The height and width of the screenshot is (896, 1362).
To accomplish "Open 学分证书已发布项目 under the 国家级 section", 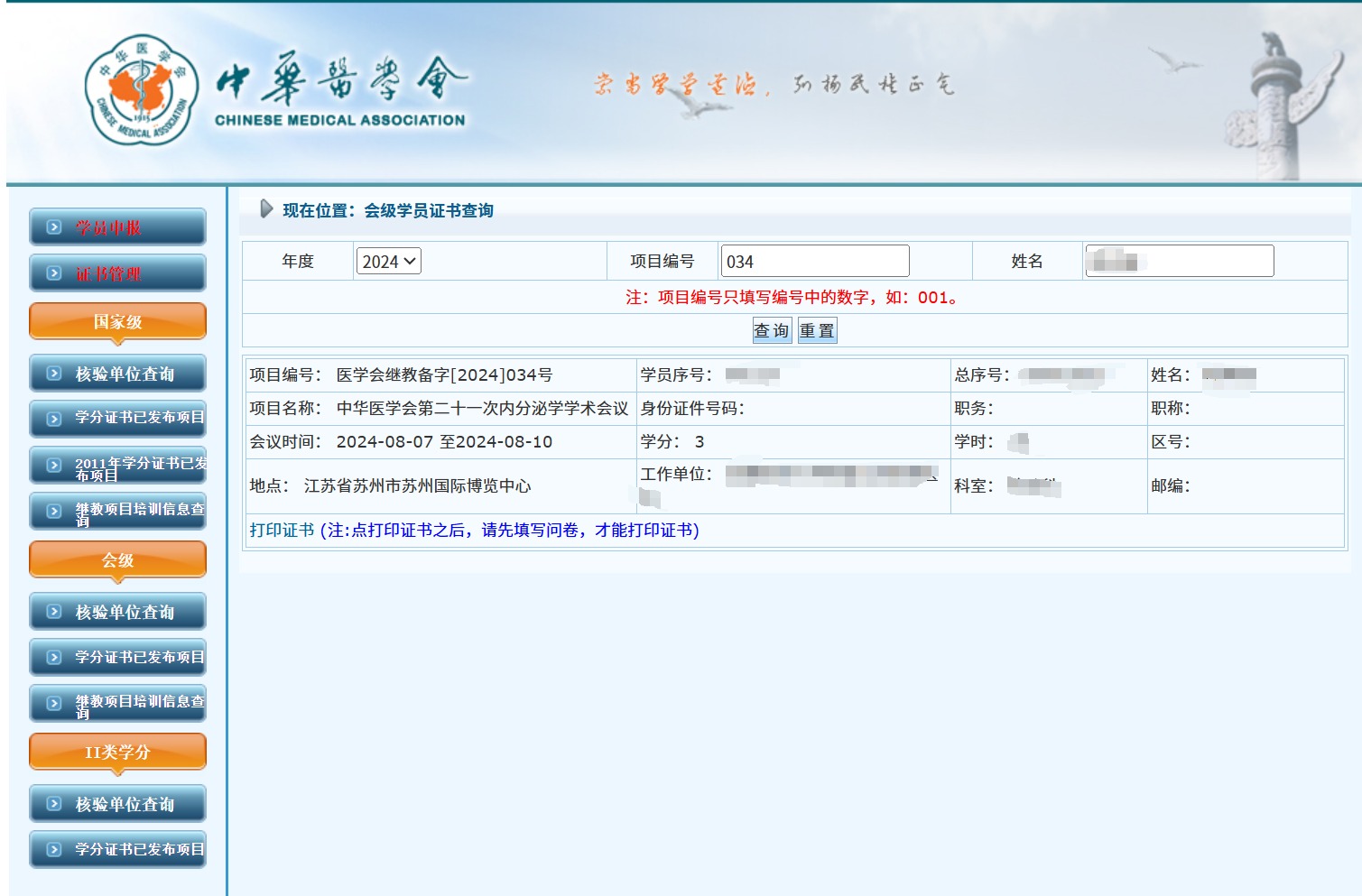I will pyautogui.click(x=117, y=418).
